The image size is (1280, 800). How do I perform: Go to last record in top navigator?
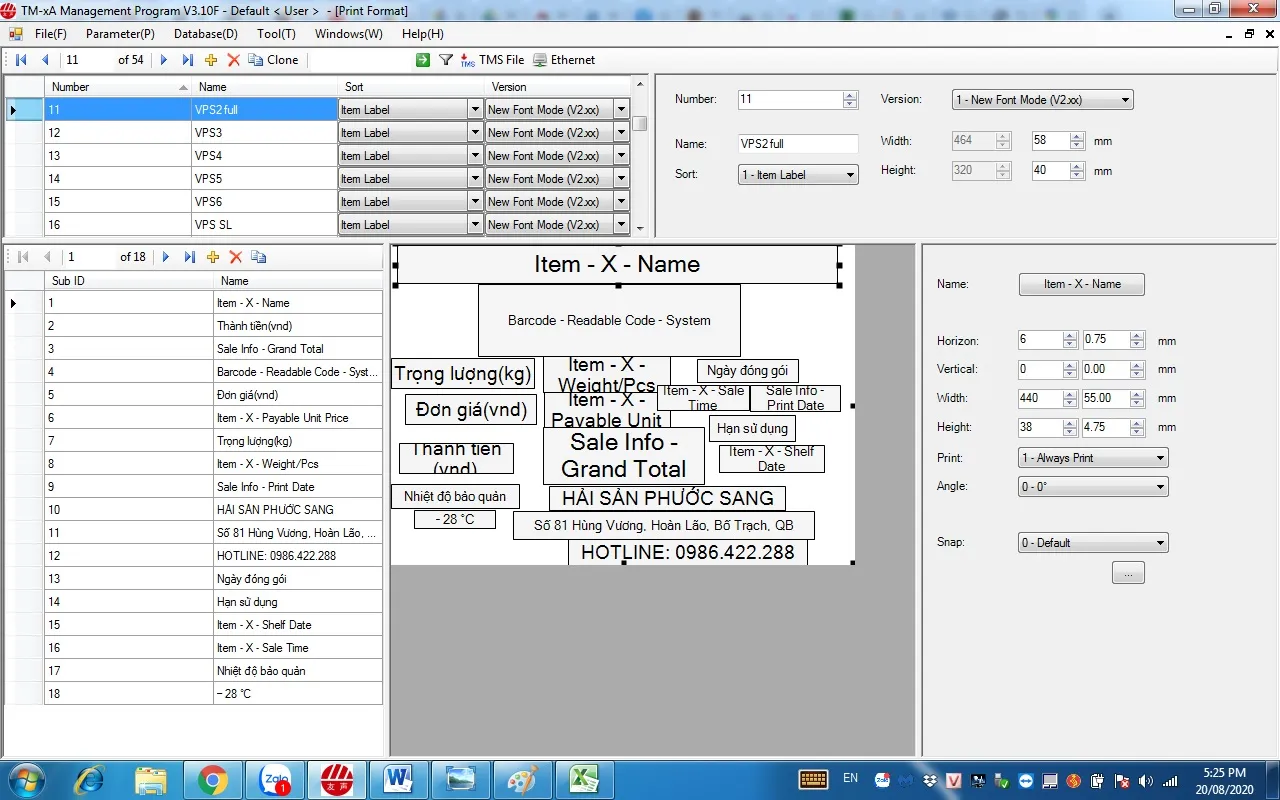pos(187,60)
